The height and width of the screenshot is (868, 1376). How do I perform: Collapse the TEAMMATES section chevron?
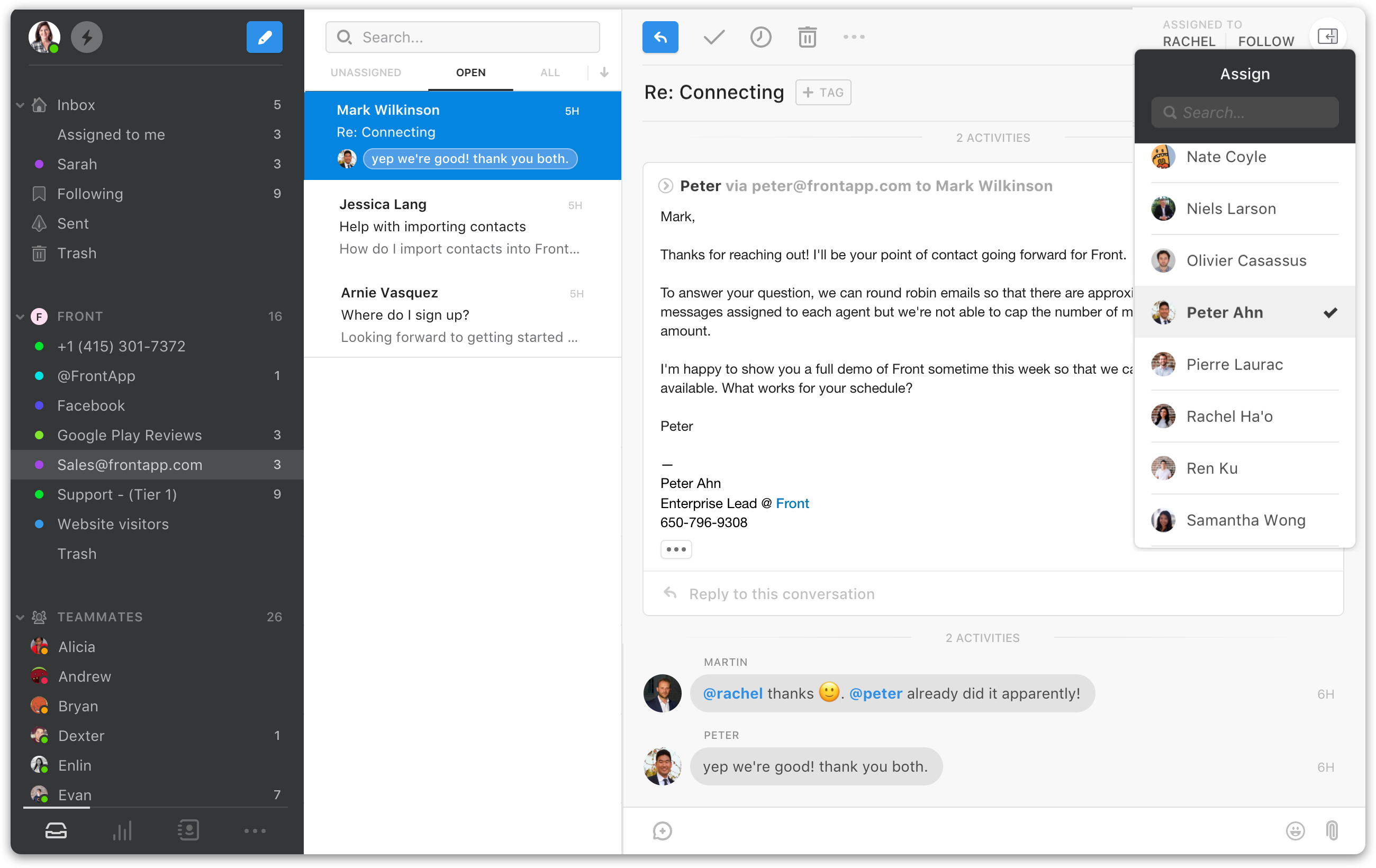tap(21, 617)
